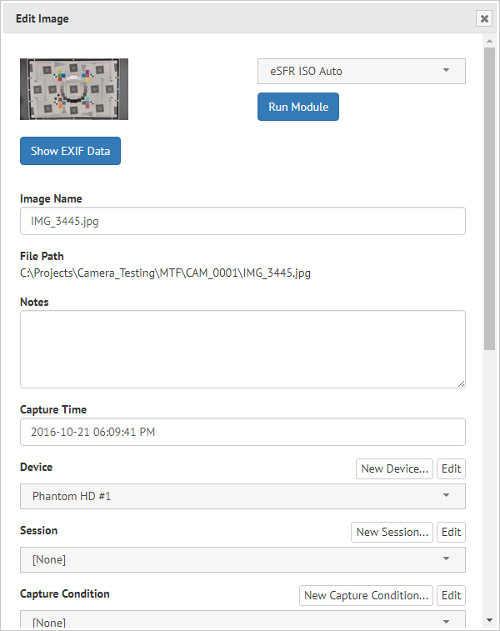Image resolution: width=500 pixels, height=631 pixels.
Task: Click Edit button next to Device
Action: click(x=451, y=469)
